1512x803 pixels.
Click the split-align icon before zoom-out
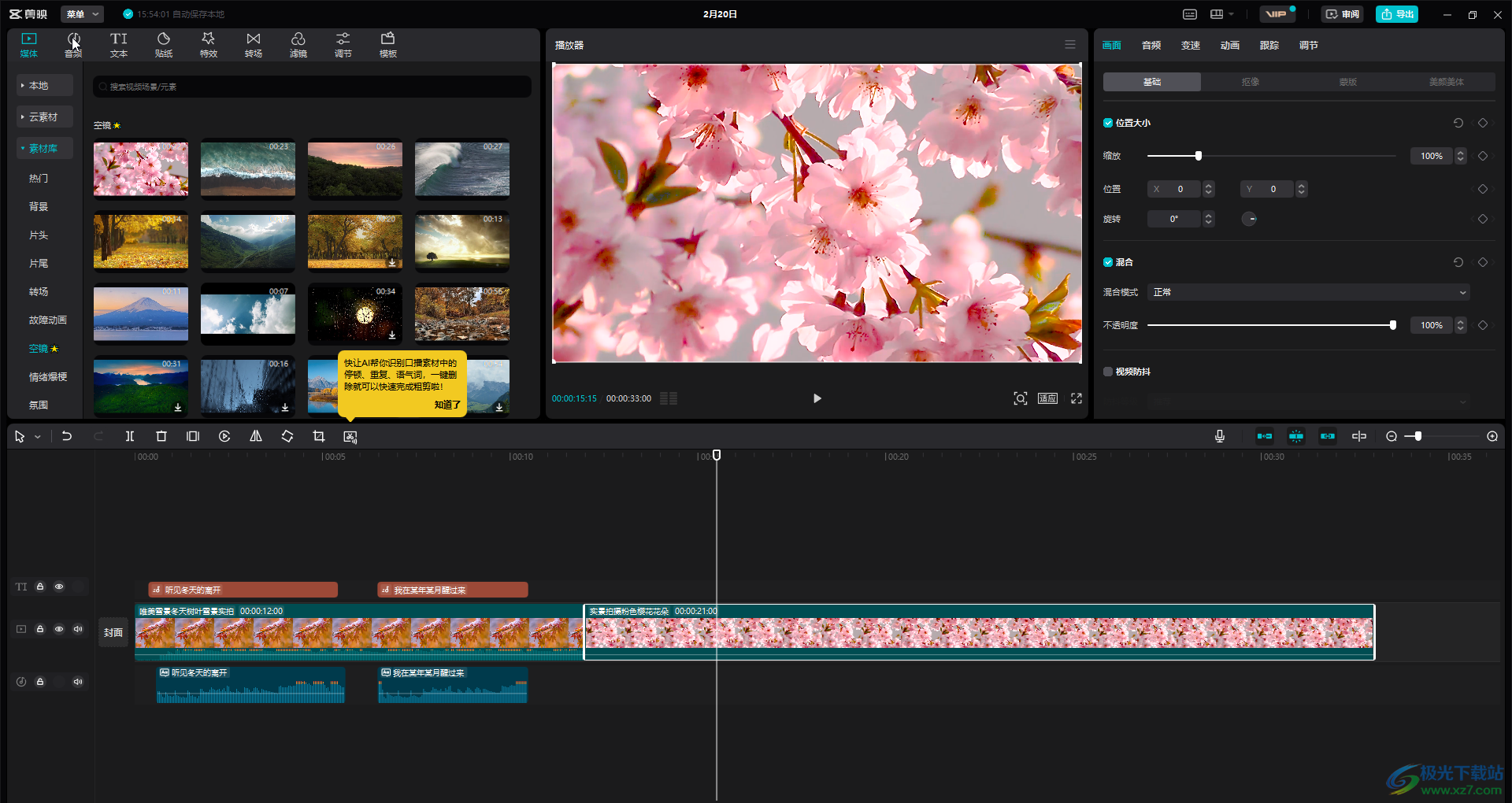[x=1359, y=436]
